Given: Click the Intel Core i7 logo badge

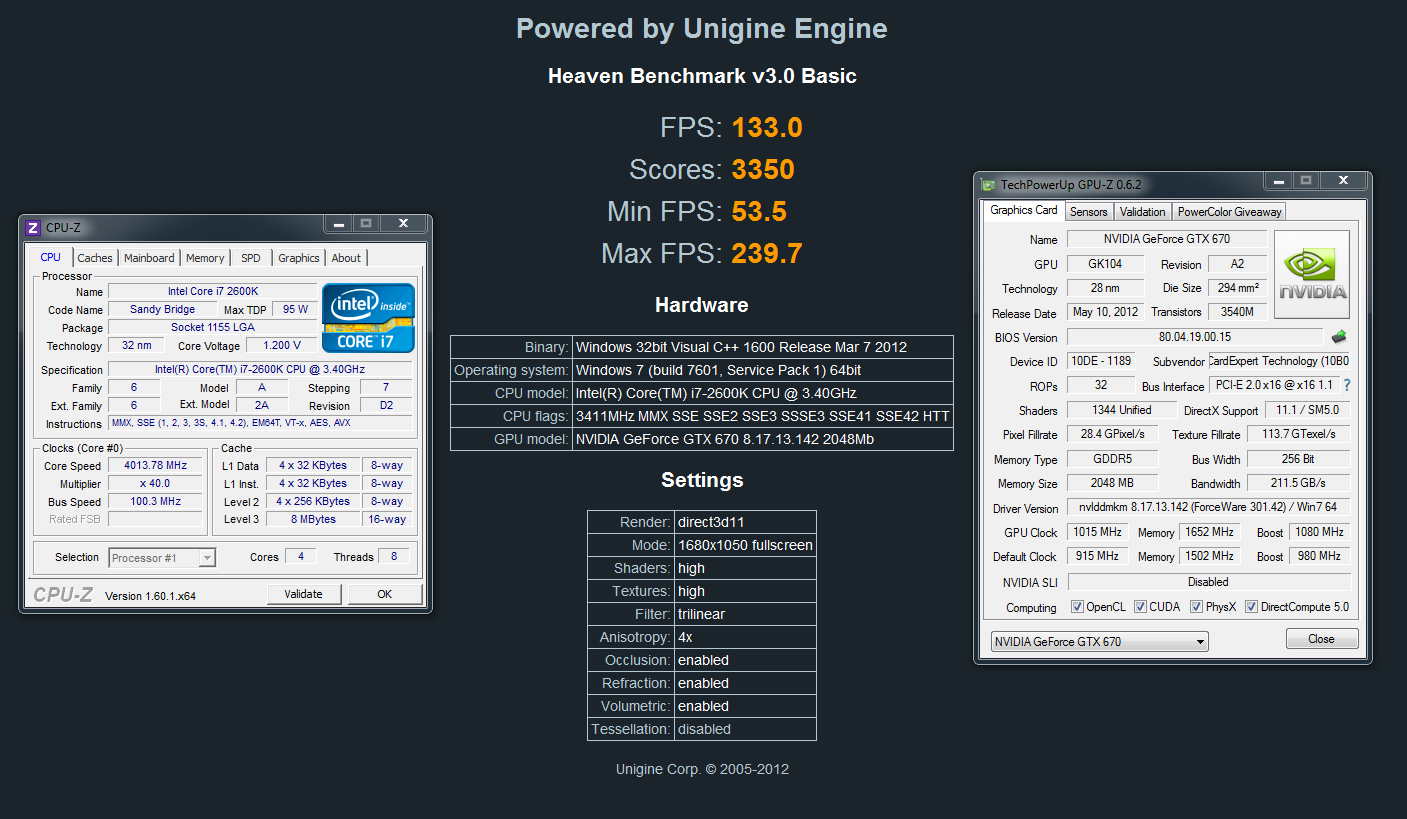Looking at the screenshot, I should tap(367, 316).
